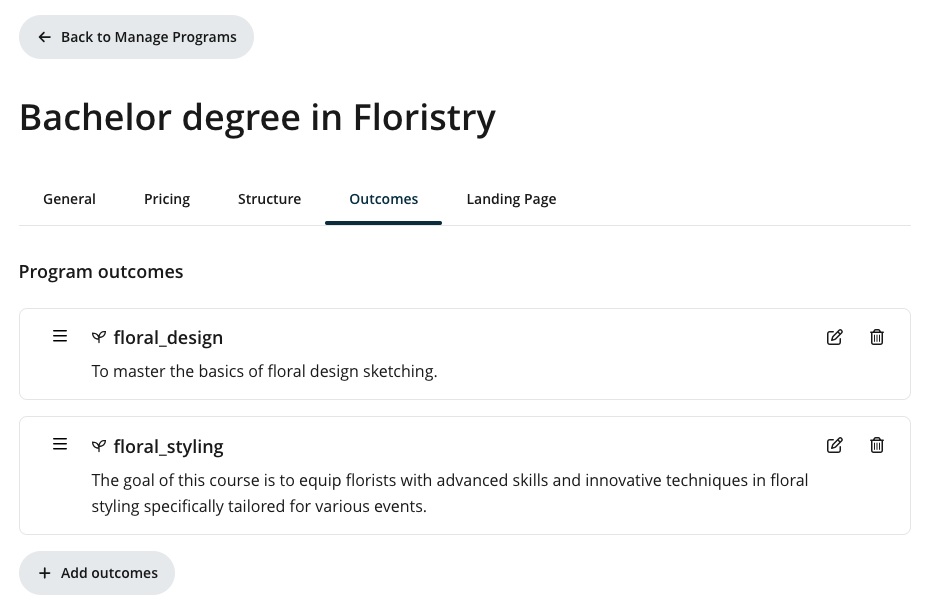
Task: Click the Bachelor degree in Floristry heading
Action: tap(257, 118)
